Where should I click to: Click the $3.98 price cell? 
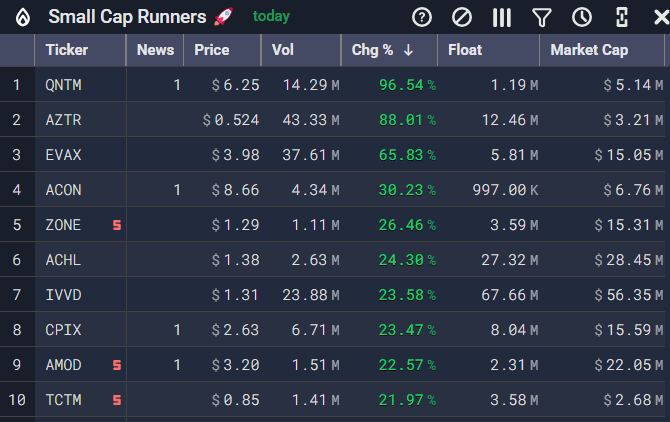(235, 155)
